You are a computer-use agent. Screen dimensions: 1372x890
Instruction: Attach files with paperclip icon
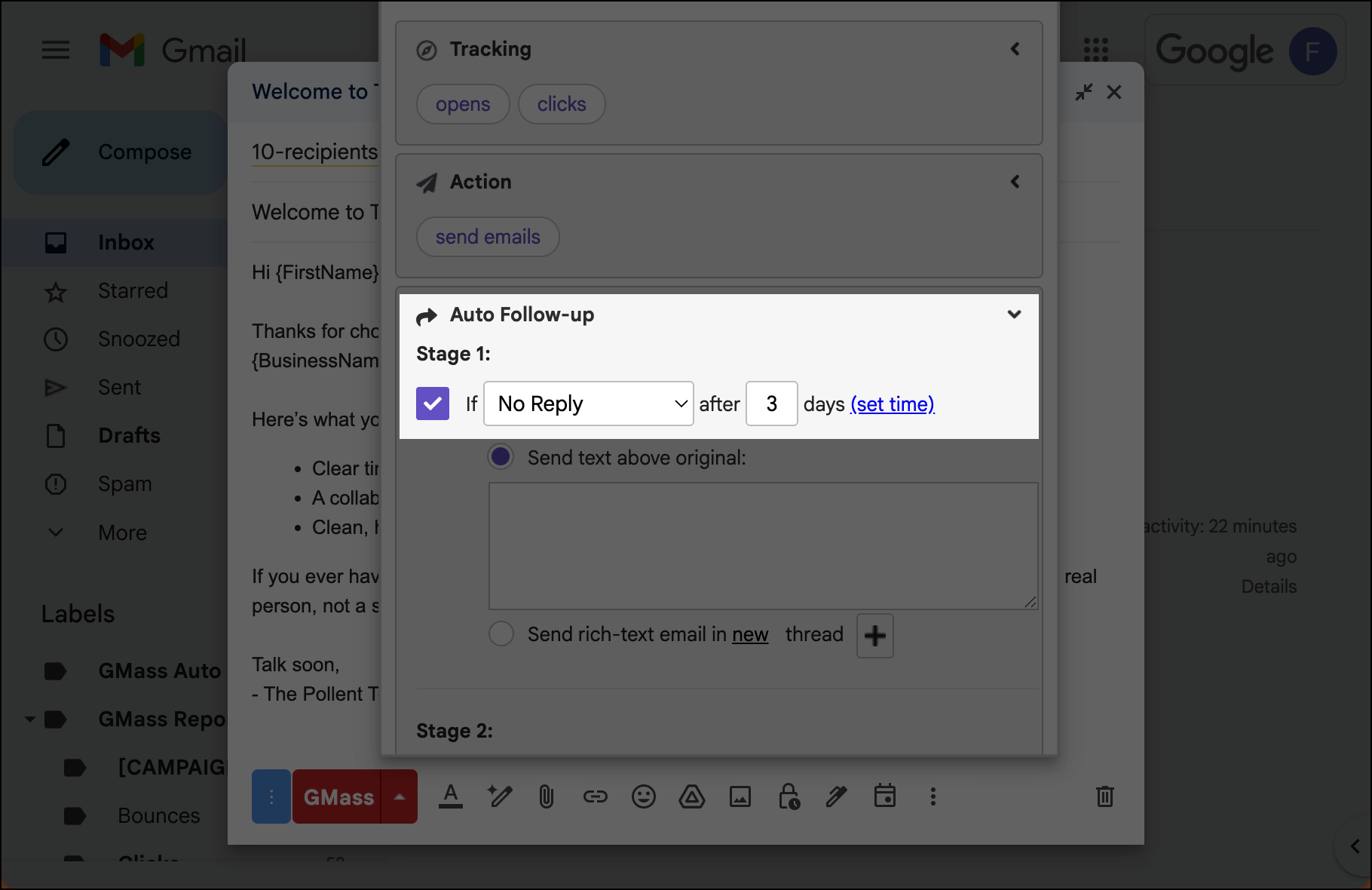point(547,796)
